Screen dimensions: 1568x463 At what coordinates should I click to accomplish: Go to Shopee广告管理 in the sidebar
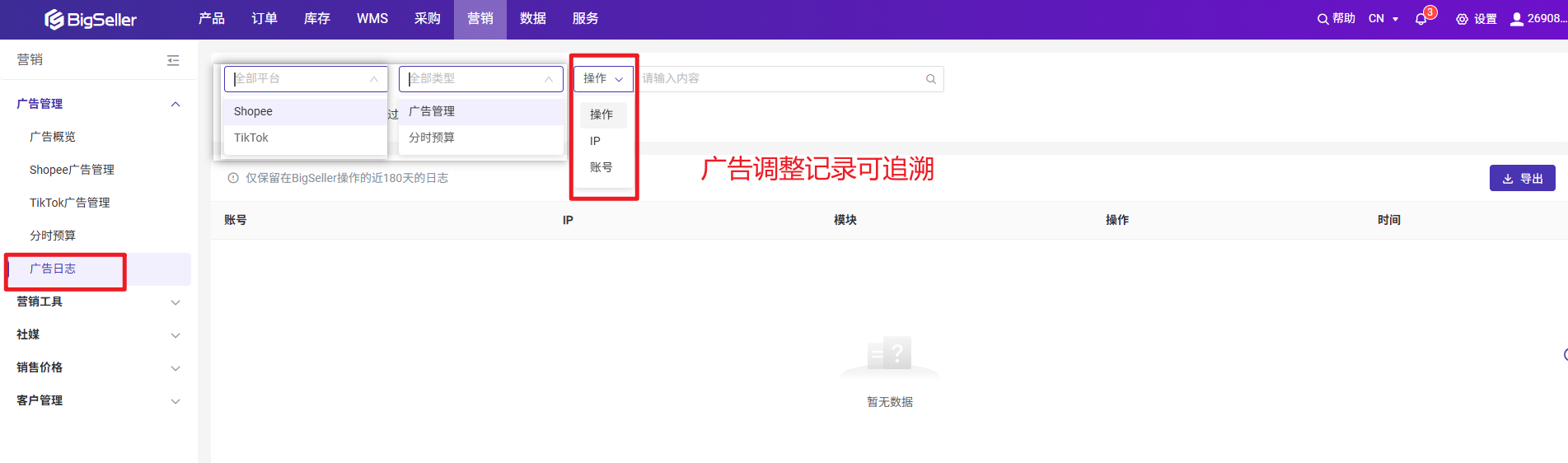pos(72,170)
